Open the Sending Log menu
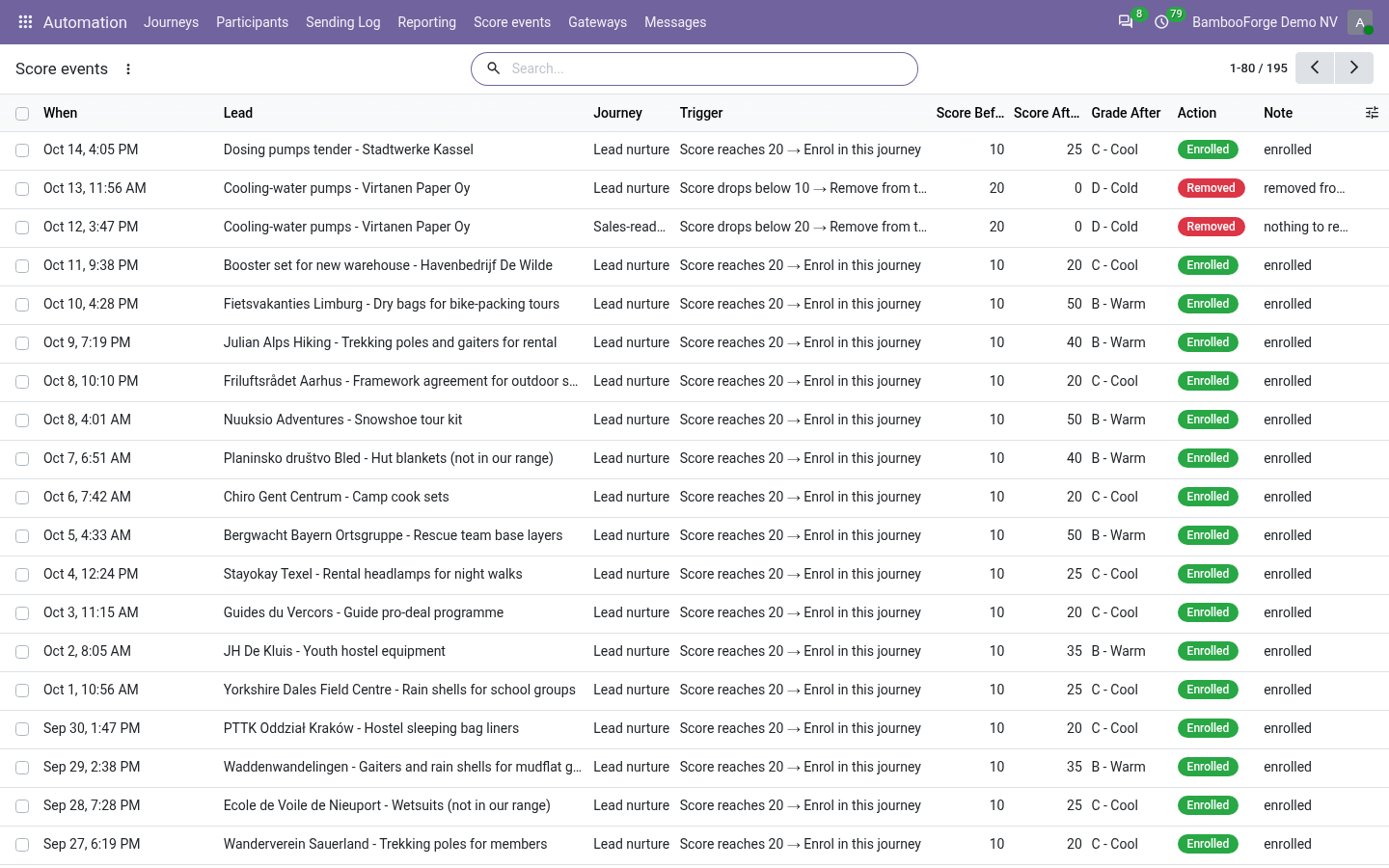 pos(342,22)
